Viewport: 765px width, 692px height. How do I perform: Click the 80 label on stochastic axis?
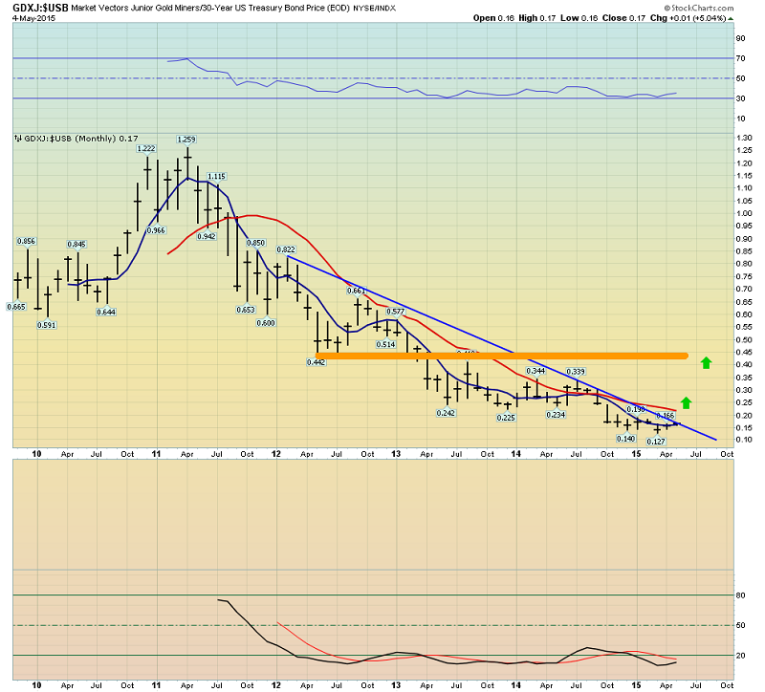click(741, 595)
